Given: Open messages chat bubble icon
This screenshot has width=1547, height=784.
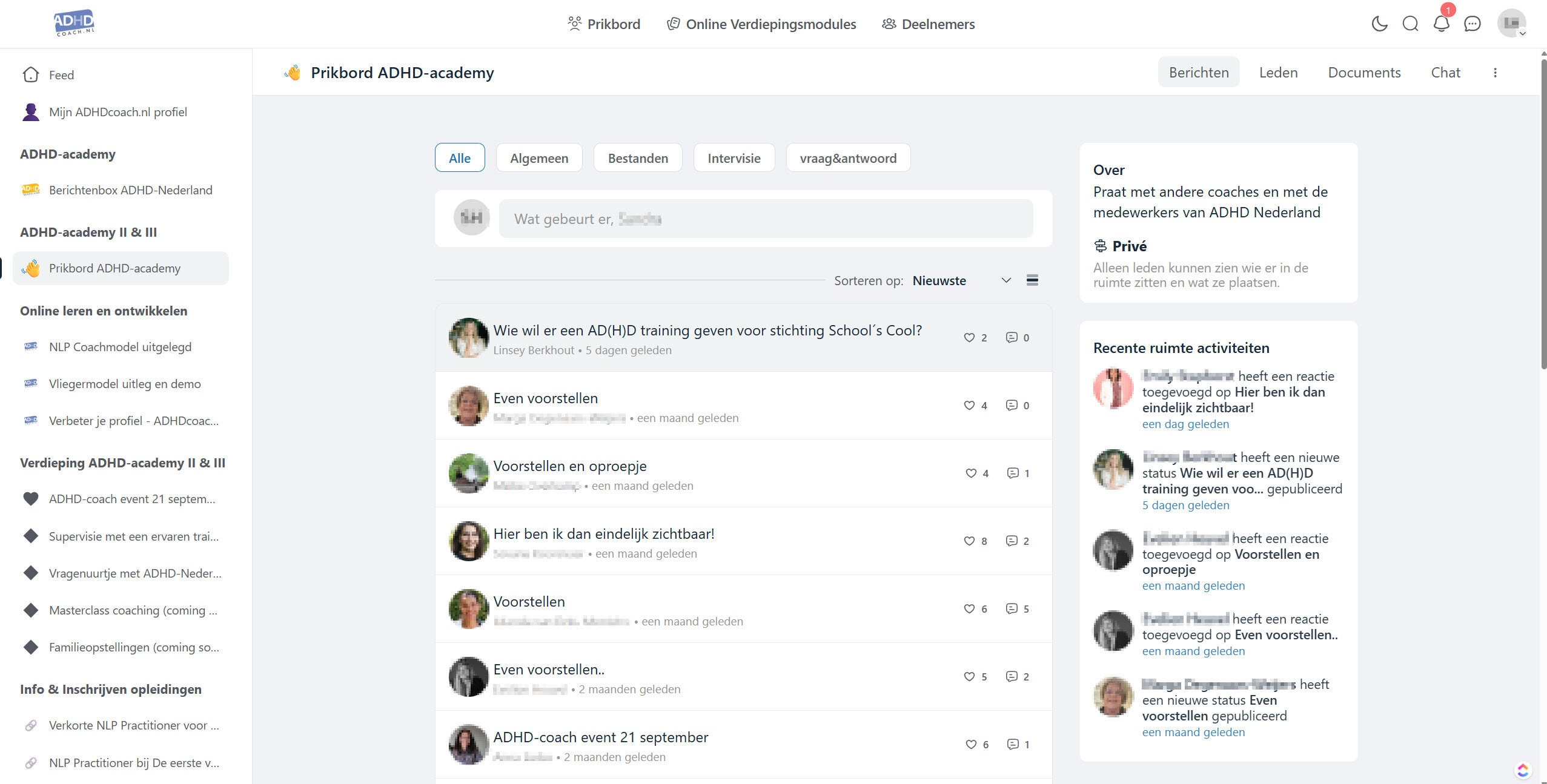Looking at the screenshot, I should (1472, 24).
